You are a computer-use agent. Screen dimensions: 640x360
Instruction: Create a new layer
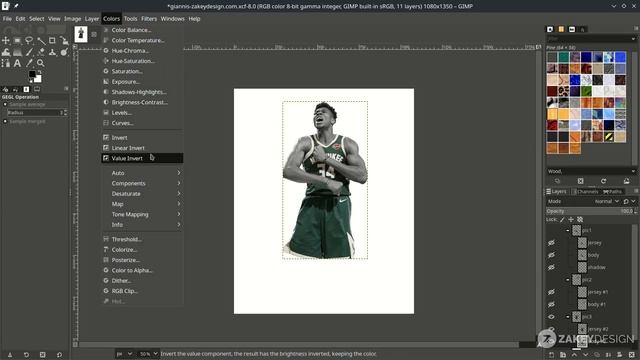tap(551, 355)
